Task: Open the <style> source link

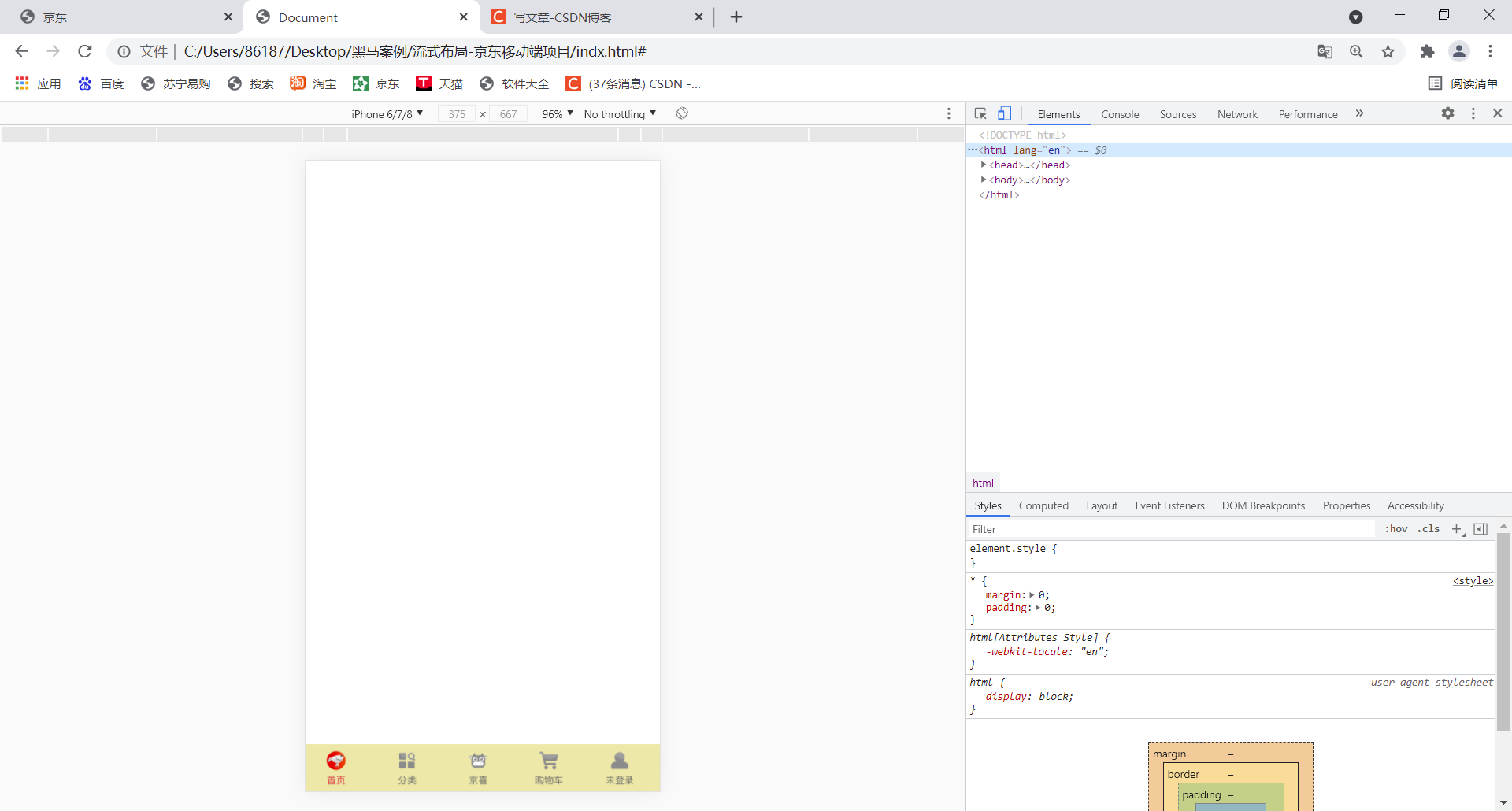Action: [x=1473, y=581]
